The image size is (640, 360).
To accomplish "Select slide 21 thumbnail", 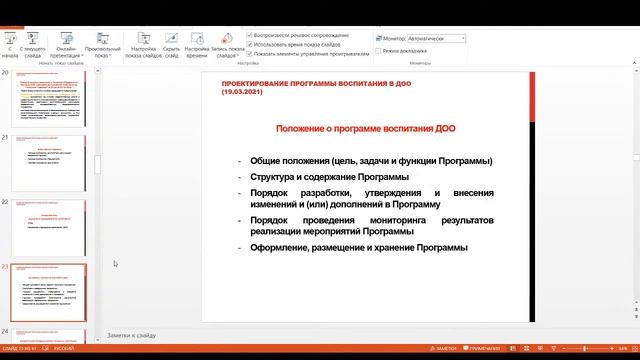I will (x=49, y=163).
